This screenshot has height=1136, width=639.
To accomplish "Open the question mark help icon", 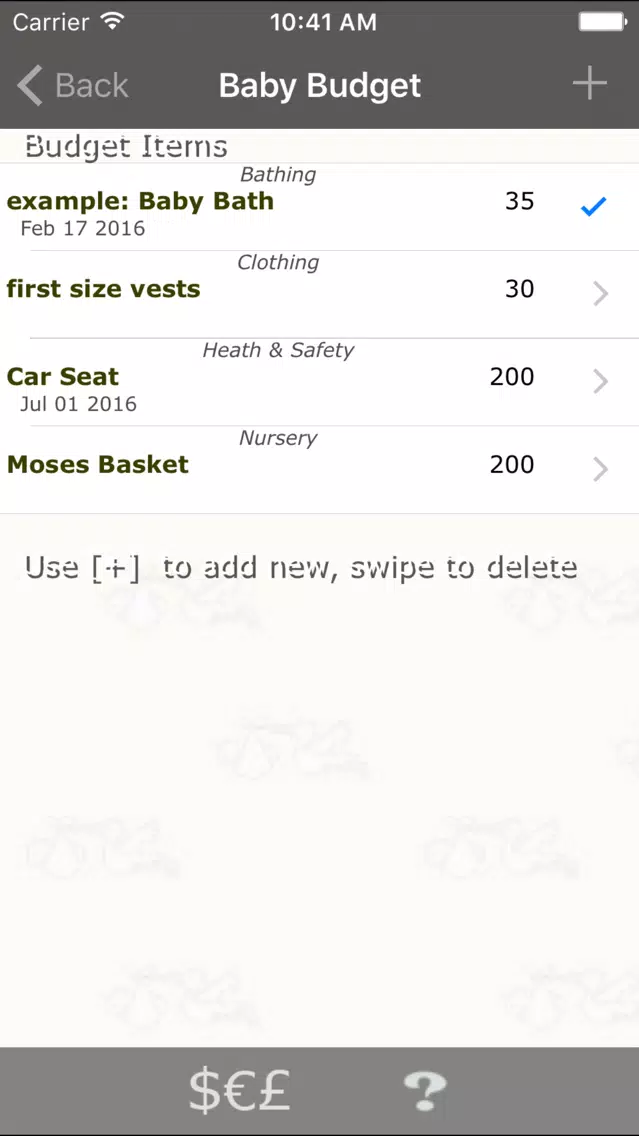I will (425, 1091).
